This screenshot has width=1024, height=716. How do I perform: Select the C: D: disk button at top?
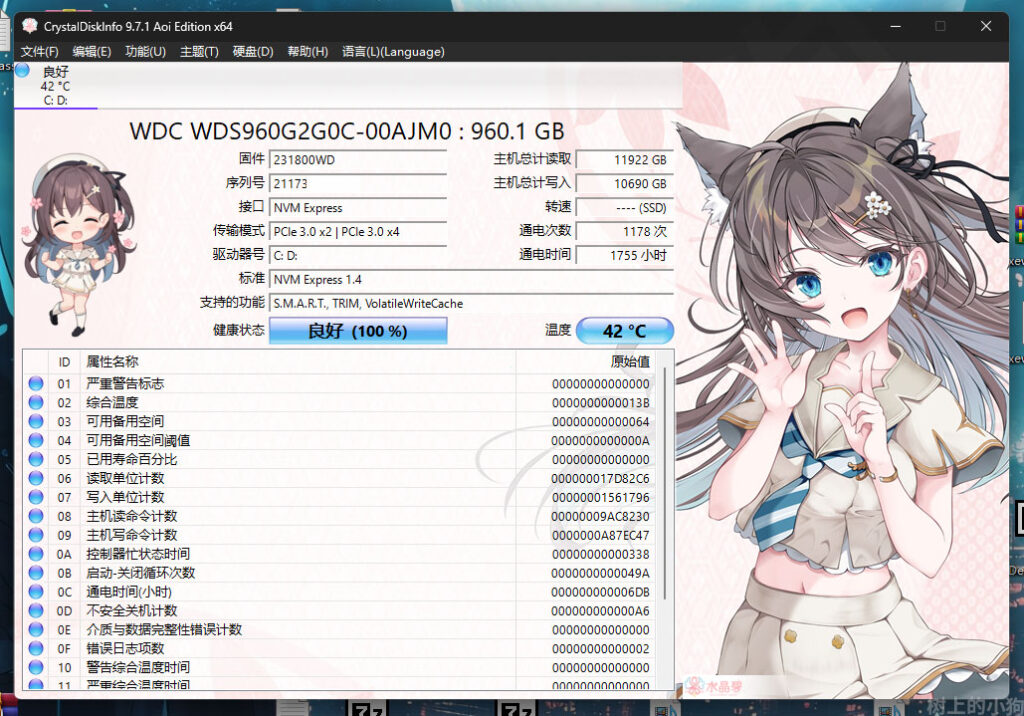tap(56, 85)
